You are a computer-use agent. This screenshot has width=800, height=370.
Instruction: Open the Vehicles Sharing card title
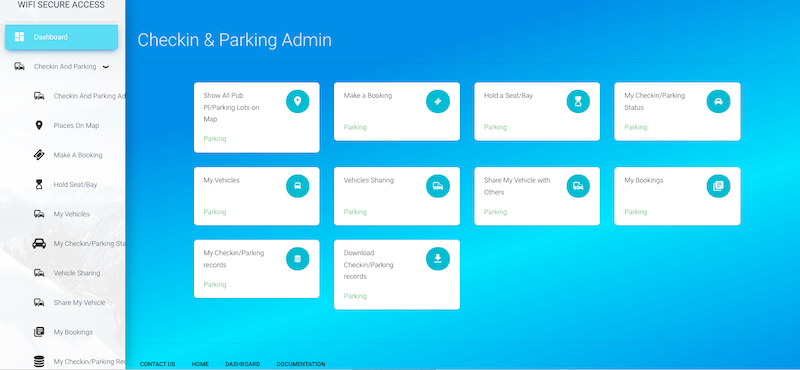pyautogui.click(x=369, y=180)
